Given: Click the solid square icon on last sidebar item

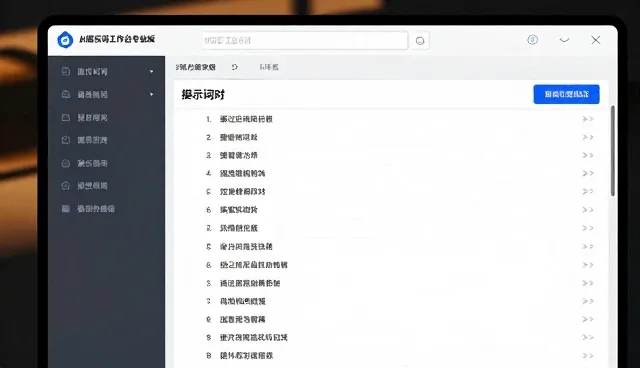Looking at the screenshot, I should [65, 209].
